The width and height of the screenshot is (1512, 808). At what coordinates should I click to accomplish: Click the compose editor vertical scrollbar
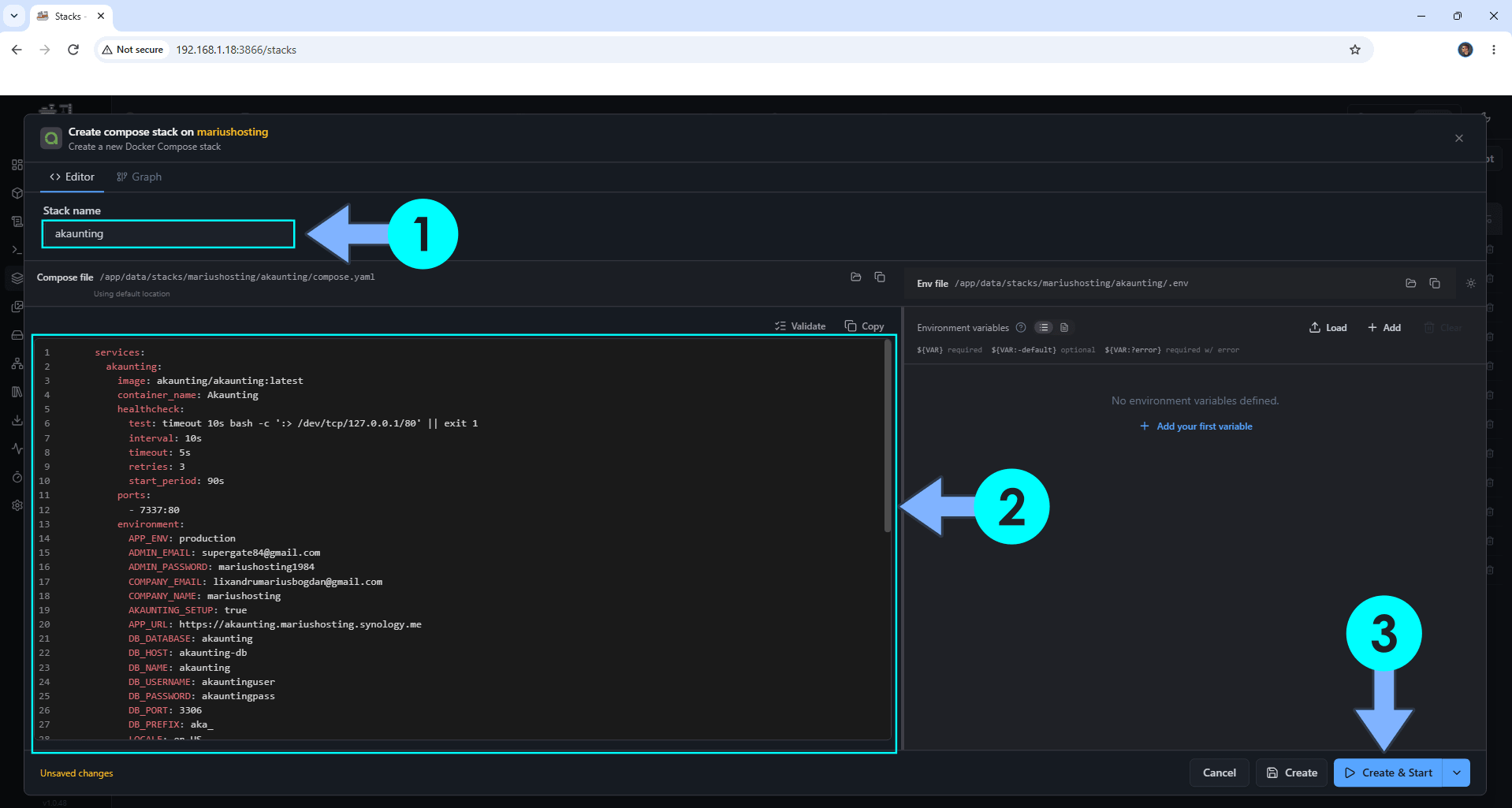pos(888,436)
